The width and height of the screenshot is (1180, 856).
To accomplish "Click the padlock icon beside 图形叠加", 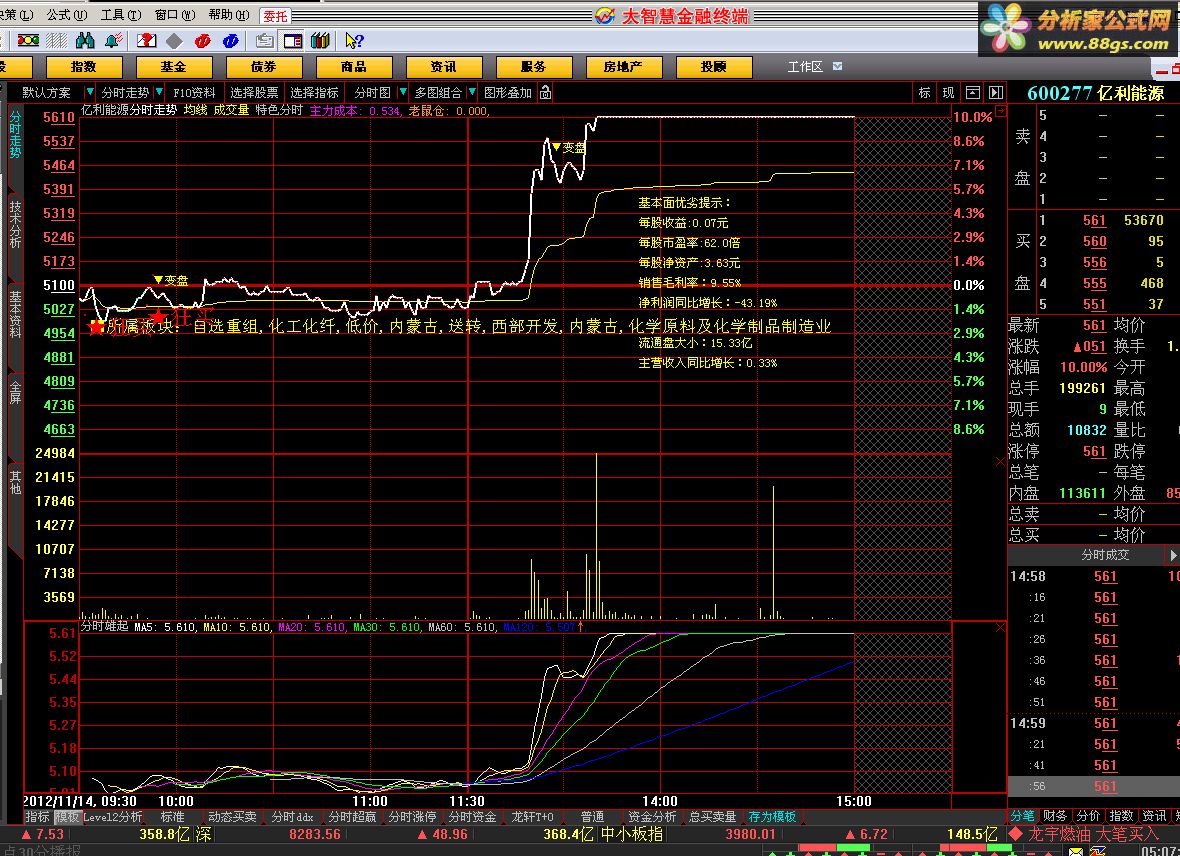I will pos(546,93).
